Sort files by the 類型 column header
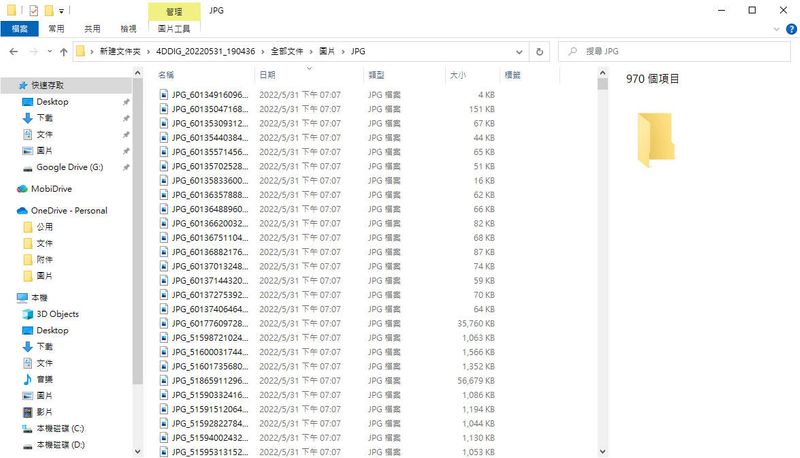 [x=405, y=75]
